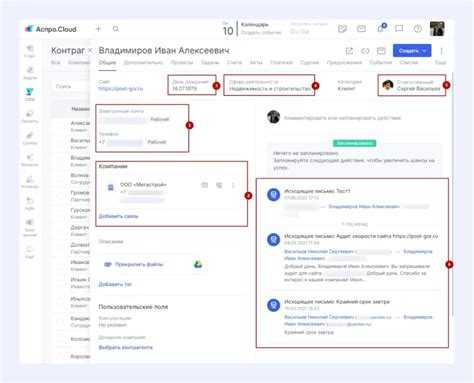
Task: Click the comment or plan action input field
Action: point(342,118)
